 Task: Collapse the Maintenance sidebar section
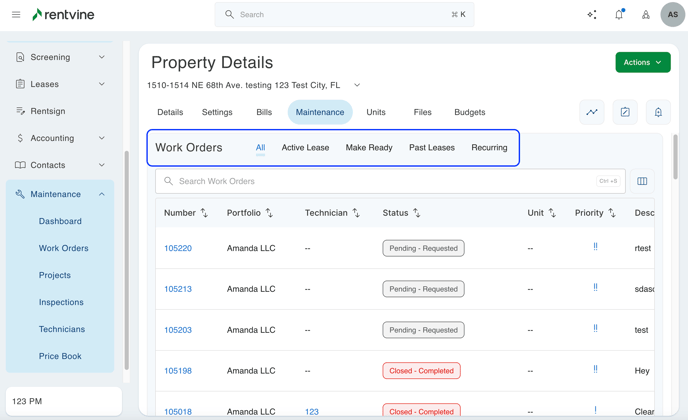pos(101,194)
